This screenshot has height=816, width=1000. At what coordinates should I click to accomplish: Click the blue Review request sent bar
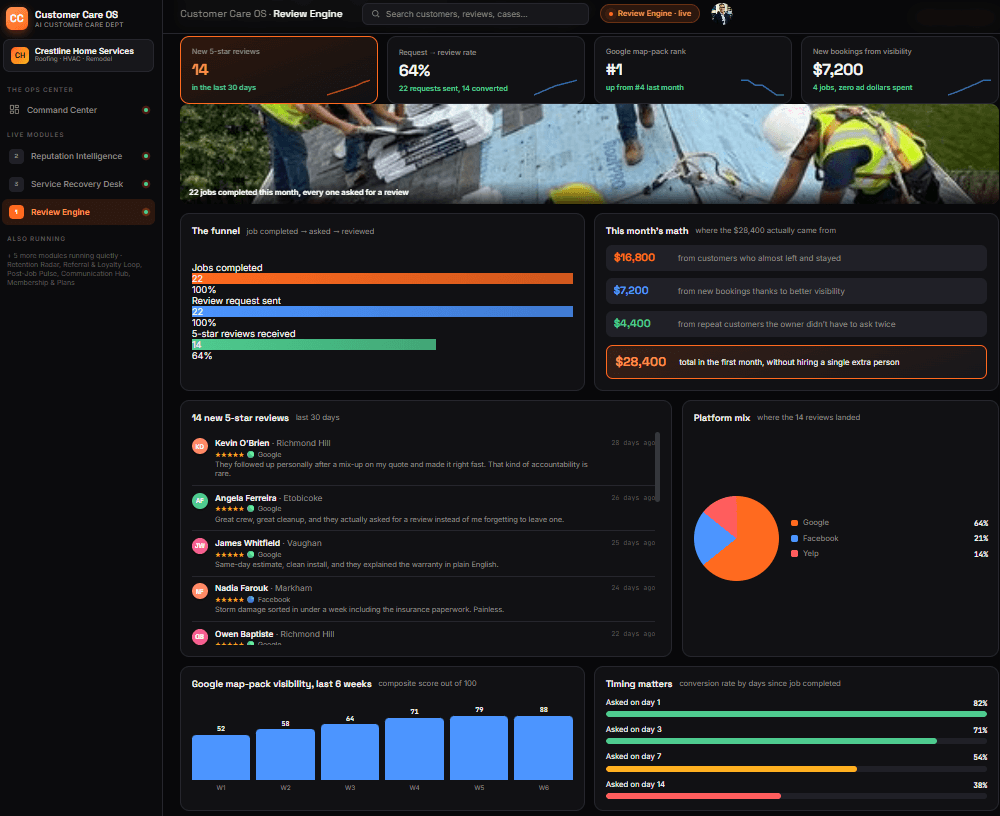(x=382, y=311)
